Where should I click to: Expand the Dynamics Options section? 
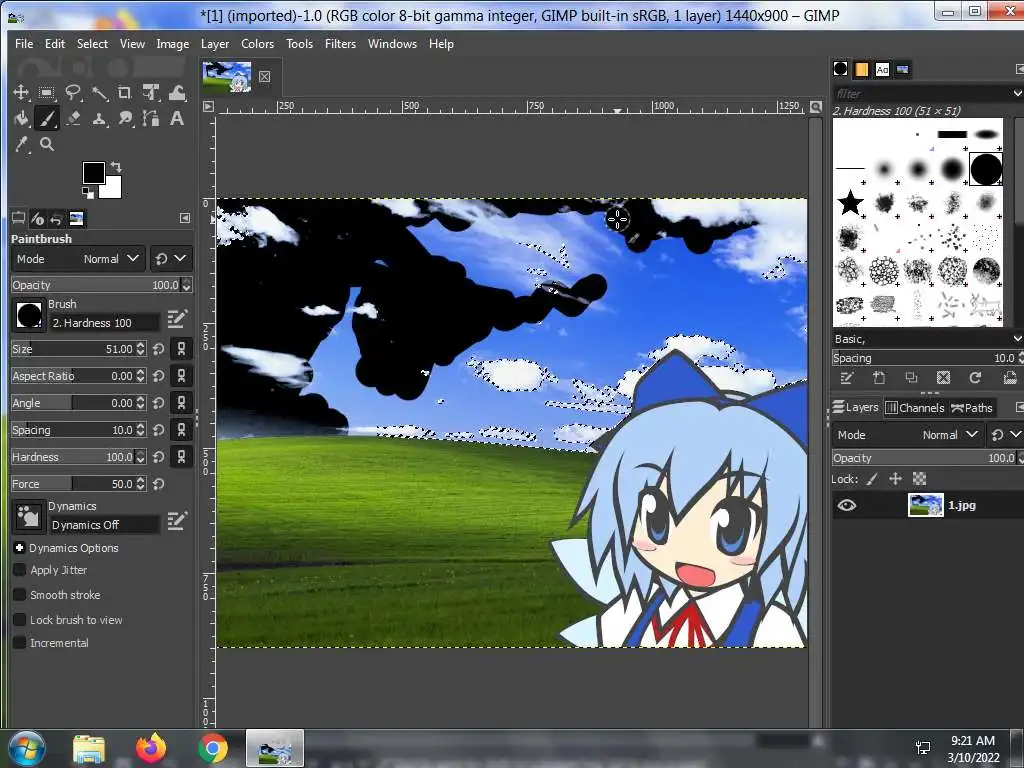click(x=20, y=548)
